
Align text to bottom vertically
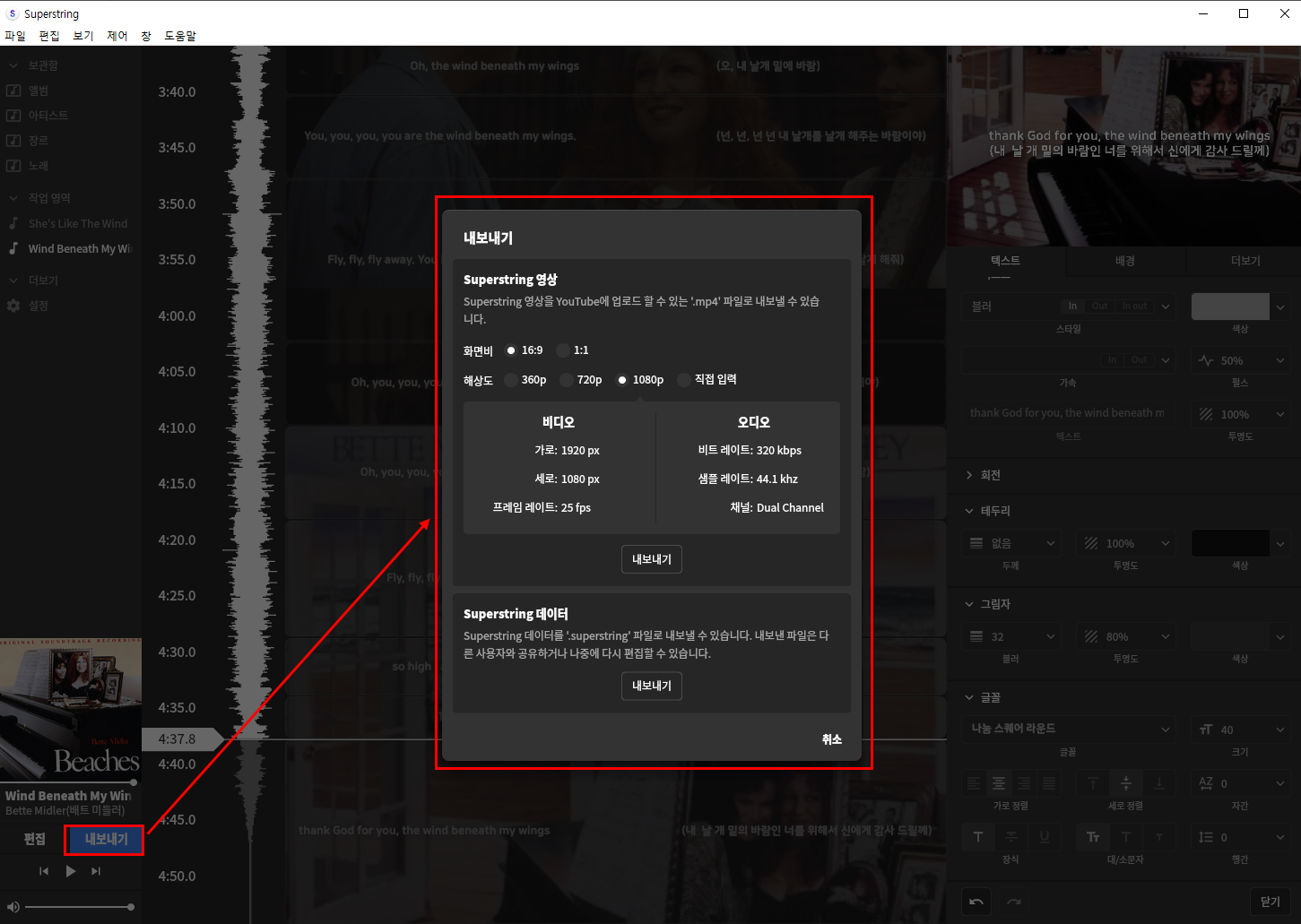(1159, 783)
